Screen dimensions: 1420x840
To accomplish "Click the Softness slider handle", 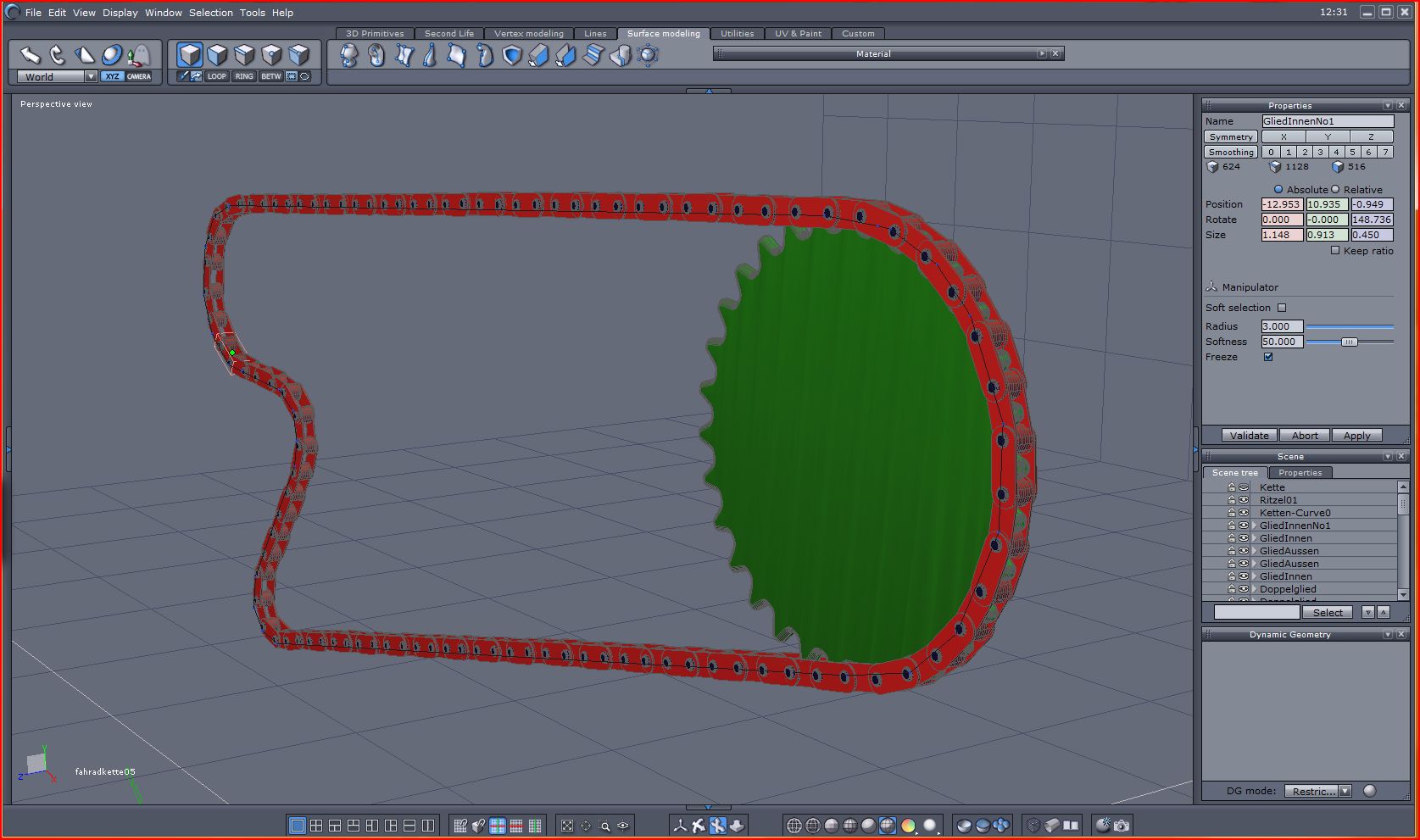I will [x=1349, y=342].
